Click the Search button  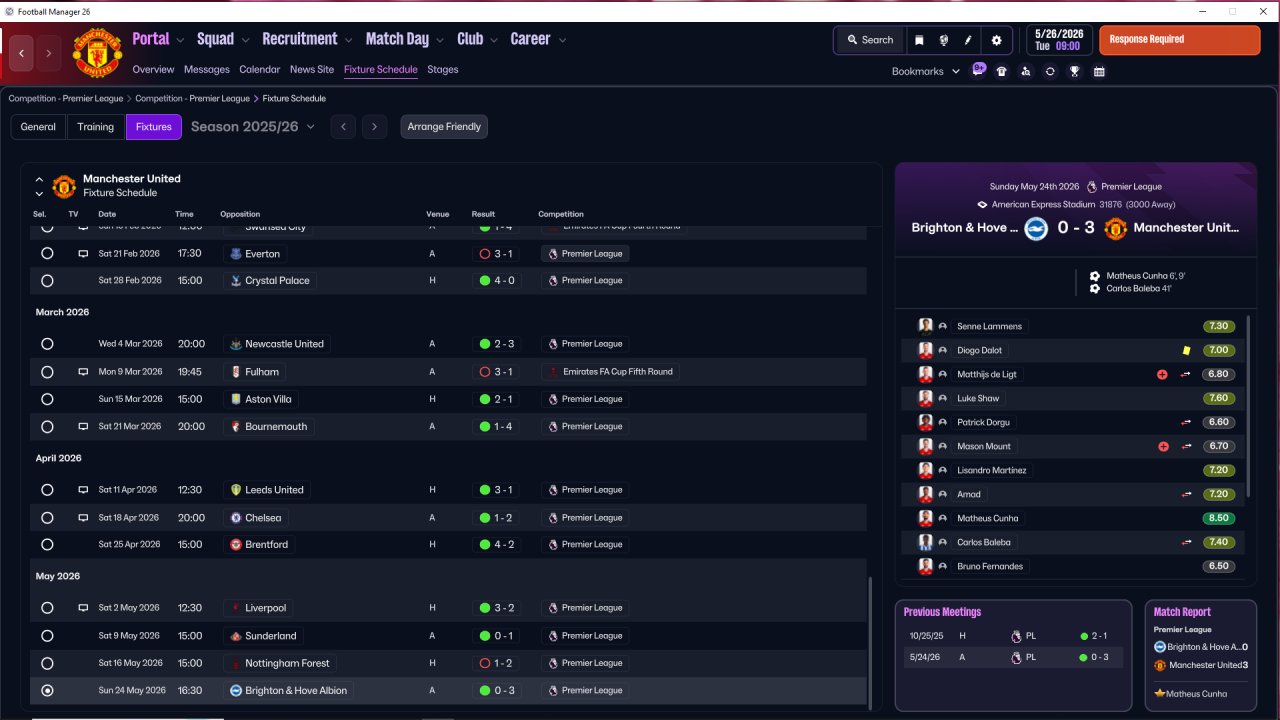pos(870,40)
